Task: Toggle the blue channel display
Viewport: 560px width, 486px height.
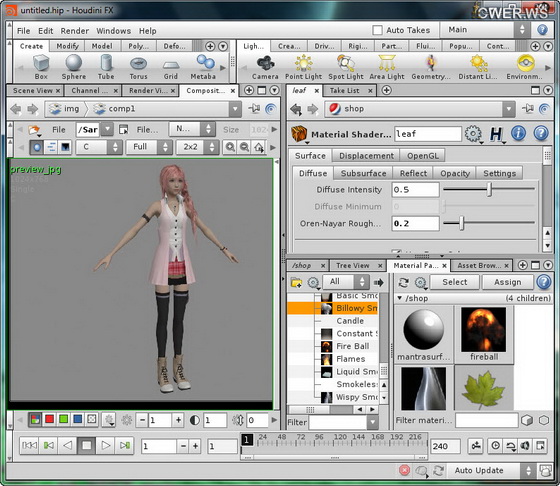Action: pyautogui.click(x=78, y=419)
